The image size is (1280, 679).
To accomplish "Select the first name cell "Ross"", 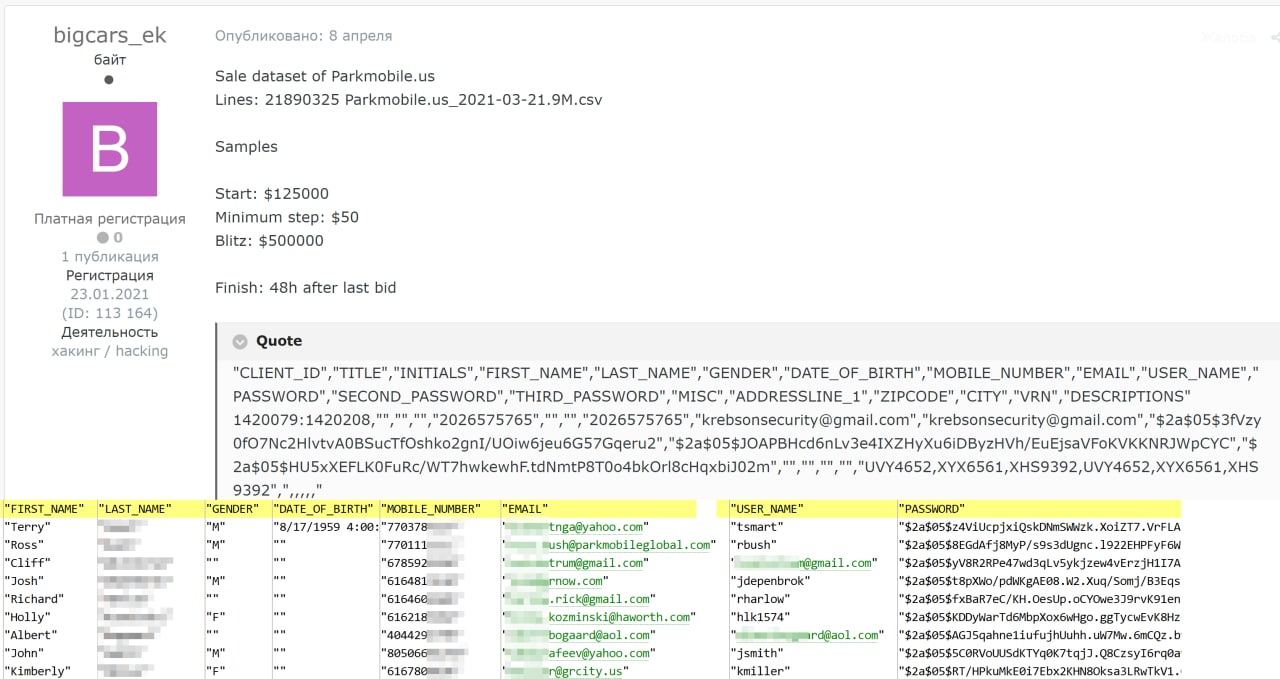I will (x=24, y=545).
